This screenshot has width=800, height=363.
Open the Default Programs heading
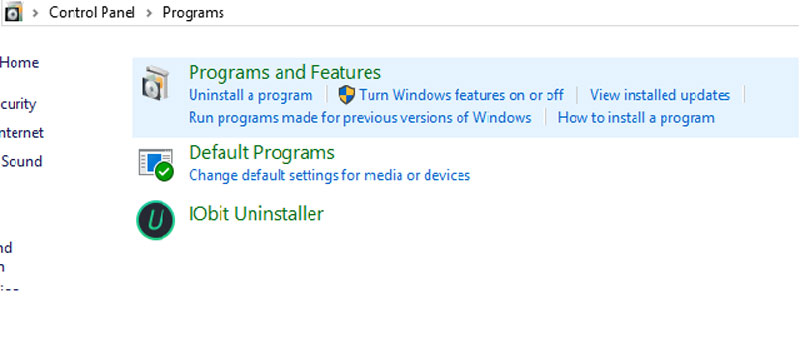[x=262, y=153]
